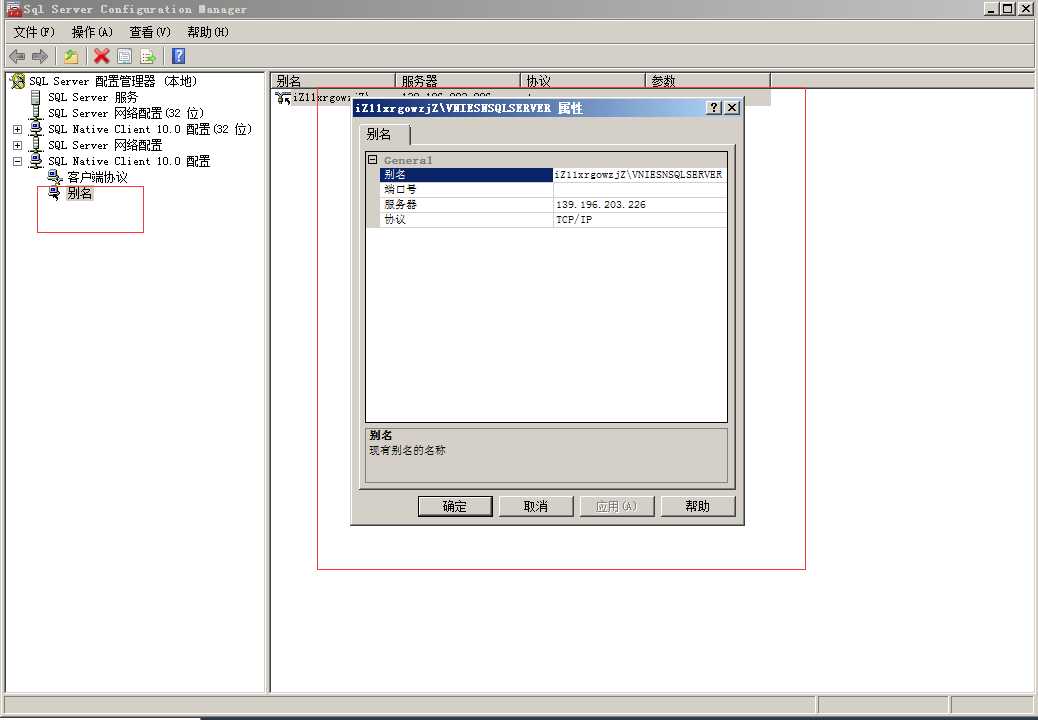Minimize the Configuration Manager window
The width and height of the screenshot is (1038, 720).
pyautogui.click(x=992, y=9)
